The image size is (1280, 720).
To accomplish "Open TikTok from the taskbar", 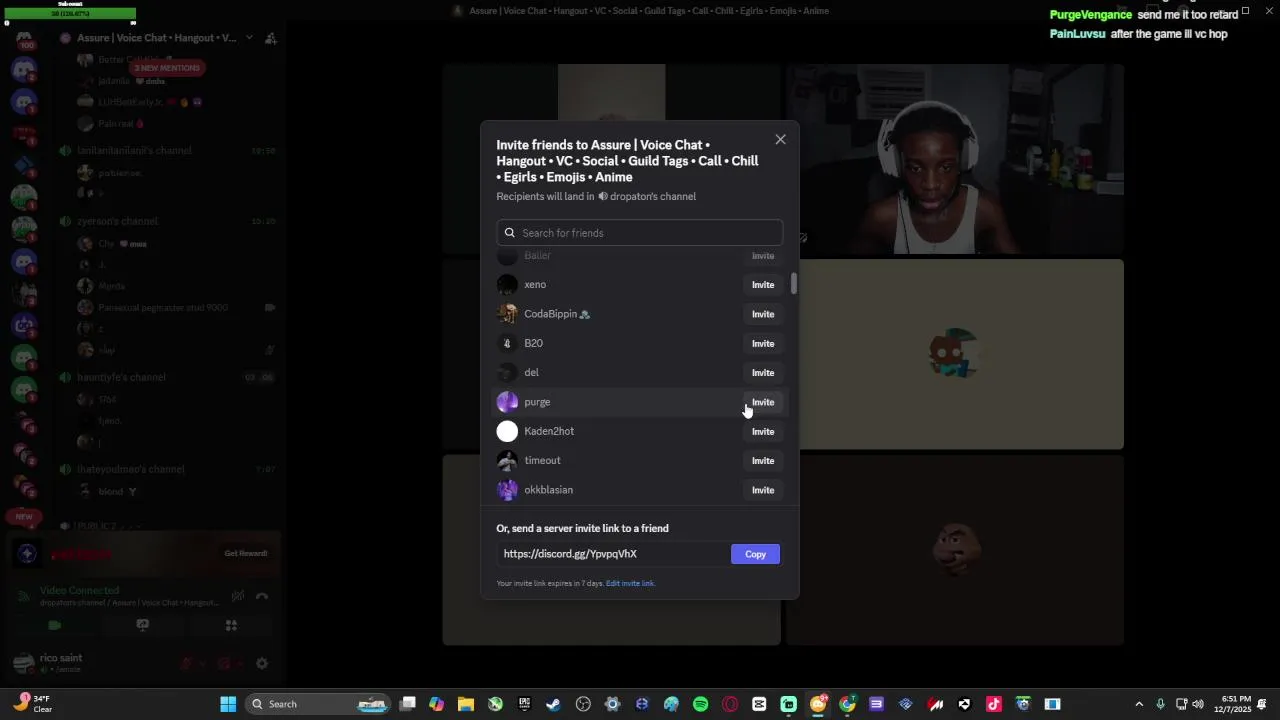I will (x=994, y=704).
